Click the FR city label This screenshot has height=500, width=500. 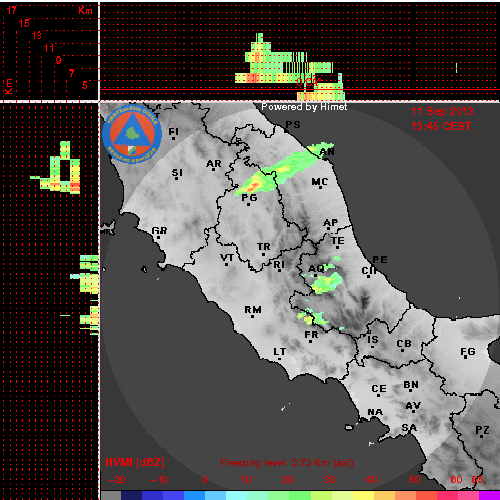[311, 334]
